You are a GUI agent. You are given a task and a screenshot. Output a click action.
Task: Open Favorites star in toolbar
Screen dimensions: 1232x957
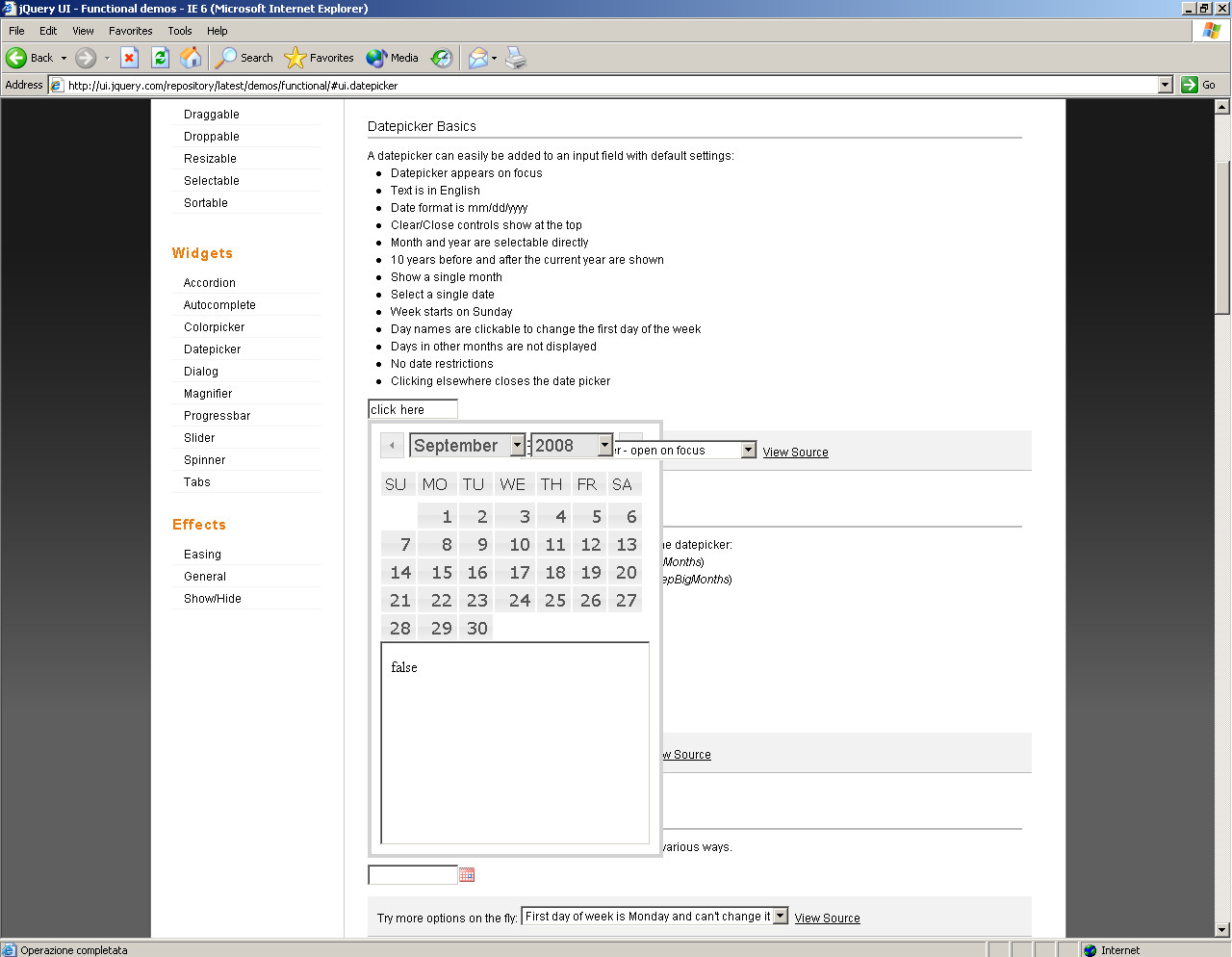click(320, 58)
